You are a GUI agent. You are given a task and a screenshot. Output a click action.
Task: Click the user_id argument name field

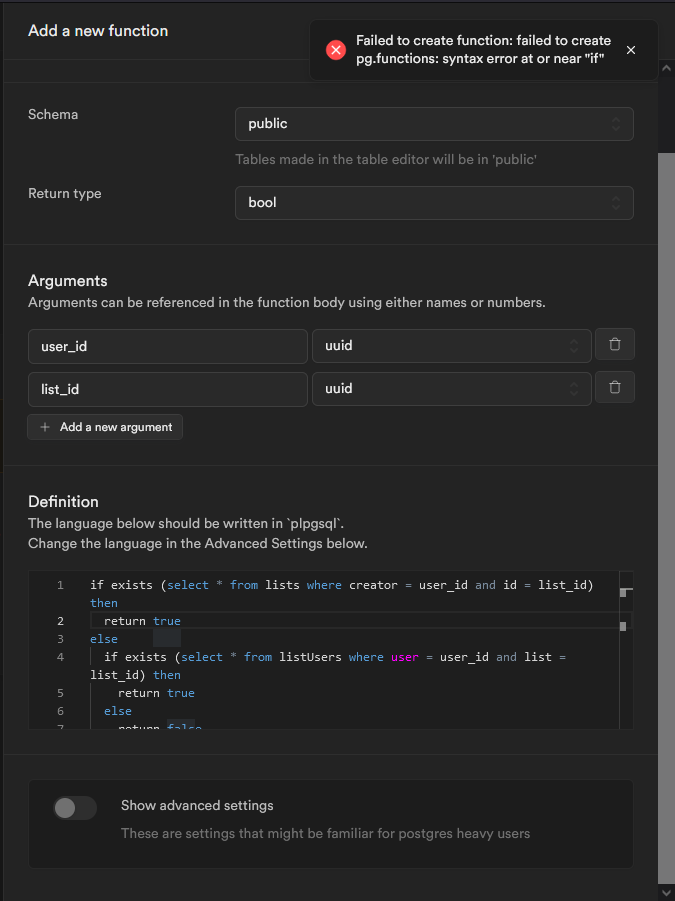[x=167, y=346]
